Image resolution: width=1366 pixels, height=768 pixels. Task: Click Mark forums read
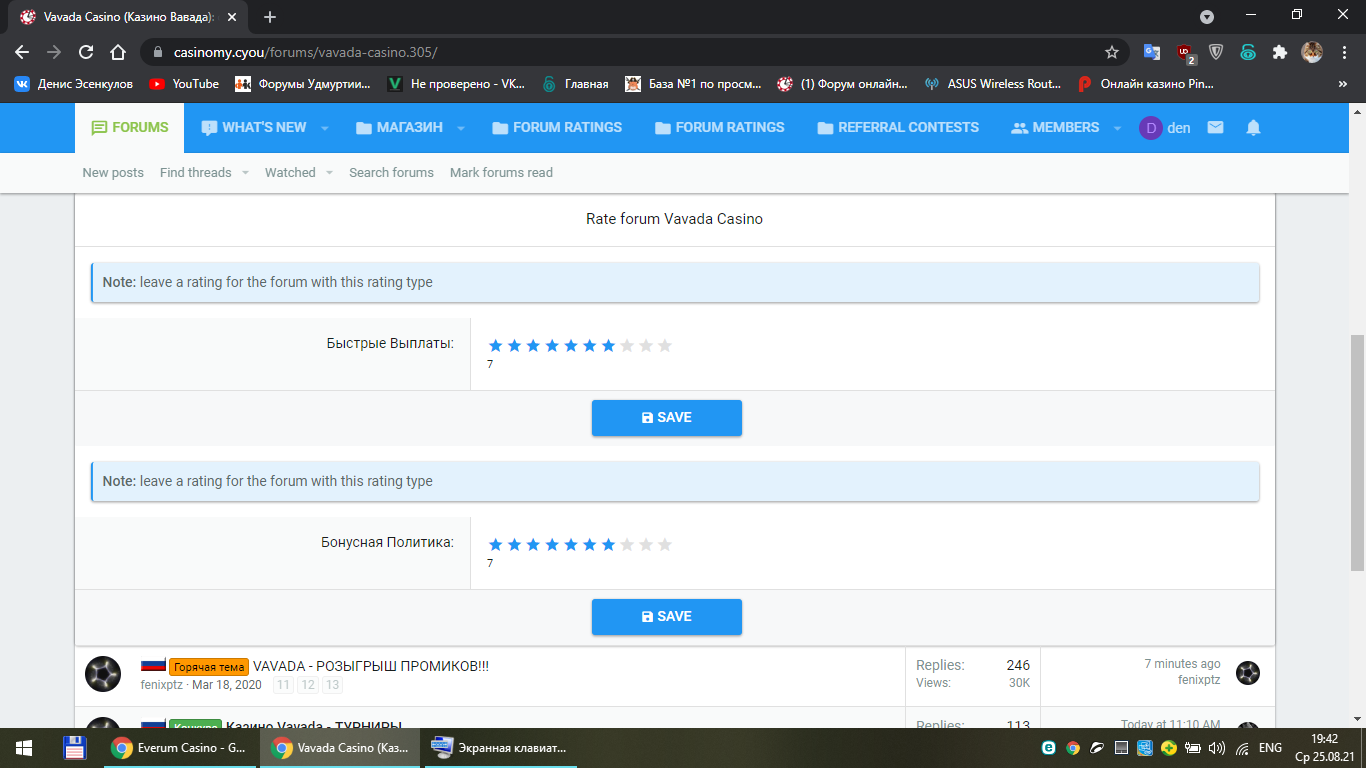pyautogui.click(x=501, y=172)
